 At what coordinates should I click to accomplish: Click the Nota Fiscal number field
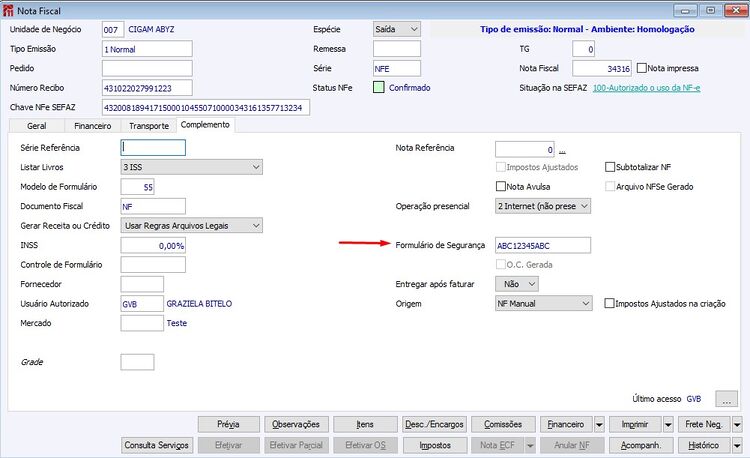[602, 68]
